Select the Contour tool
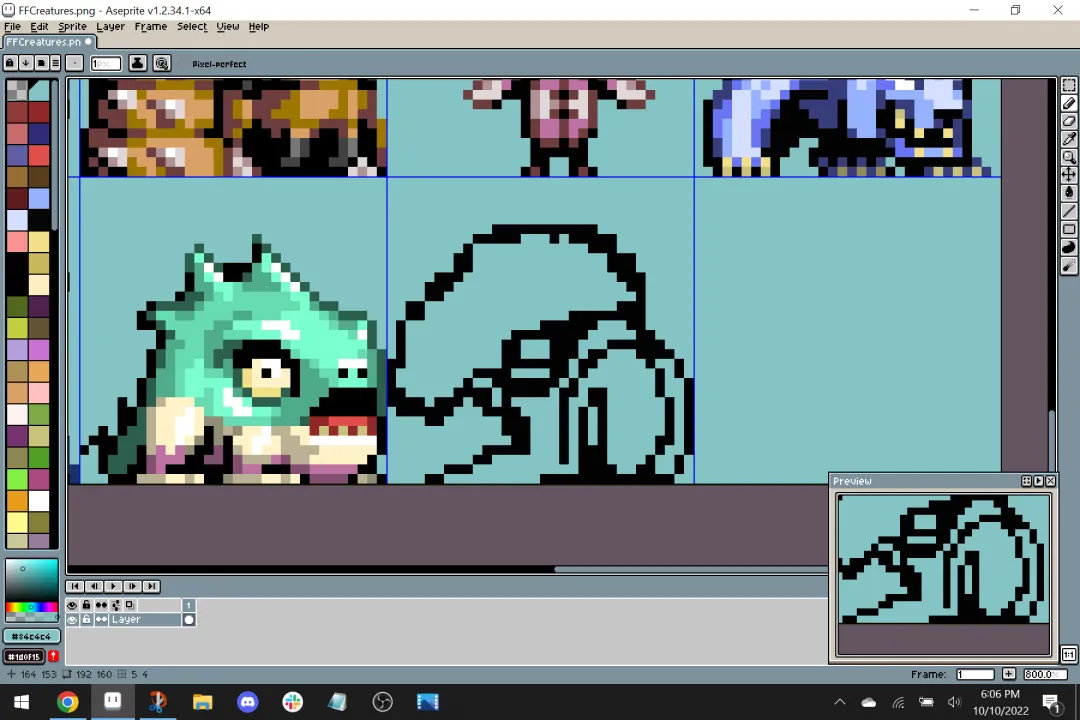 (1068, 247)
